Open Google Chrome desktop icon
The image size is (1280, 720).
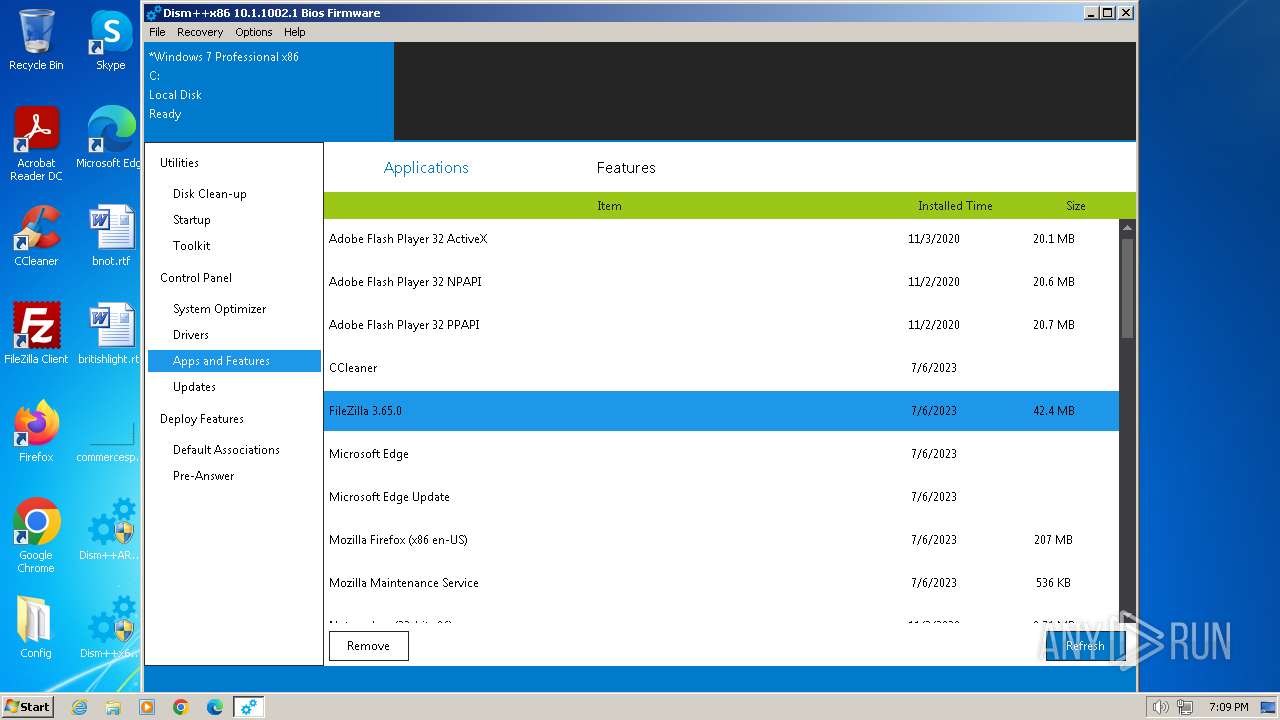tap(36, 536)
